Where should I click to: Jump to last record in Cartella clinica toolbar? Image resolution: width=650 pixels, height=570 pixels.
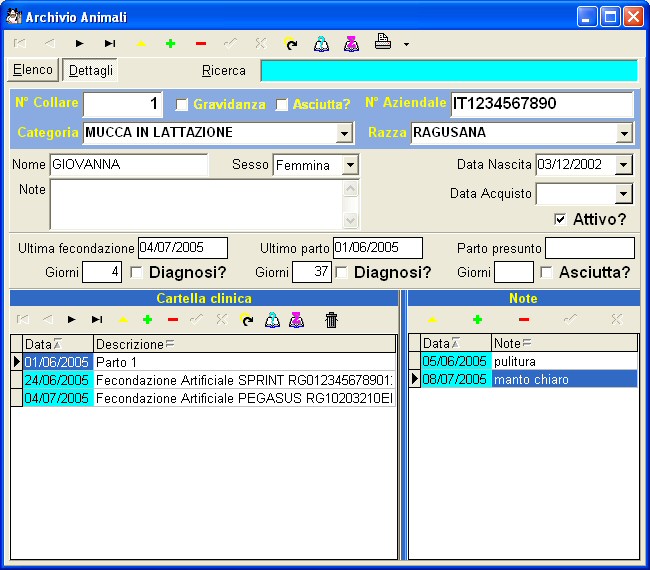coord(97,319)
